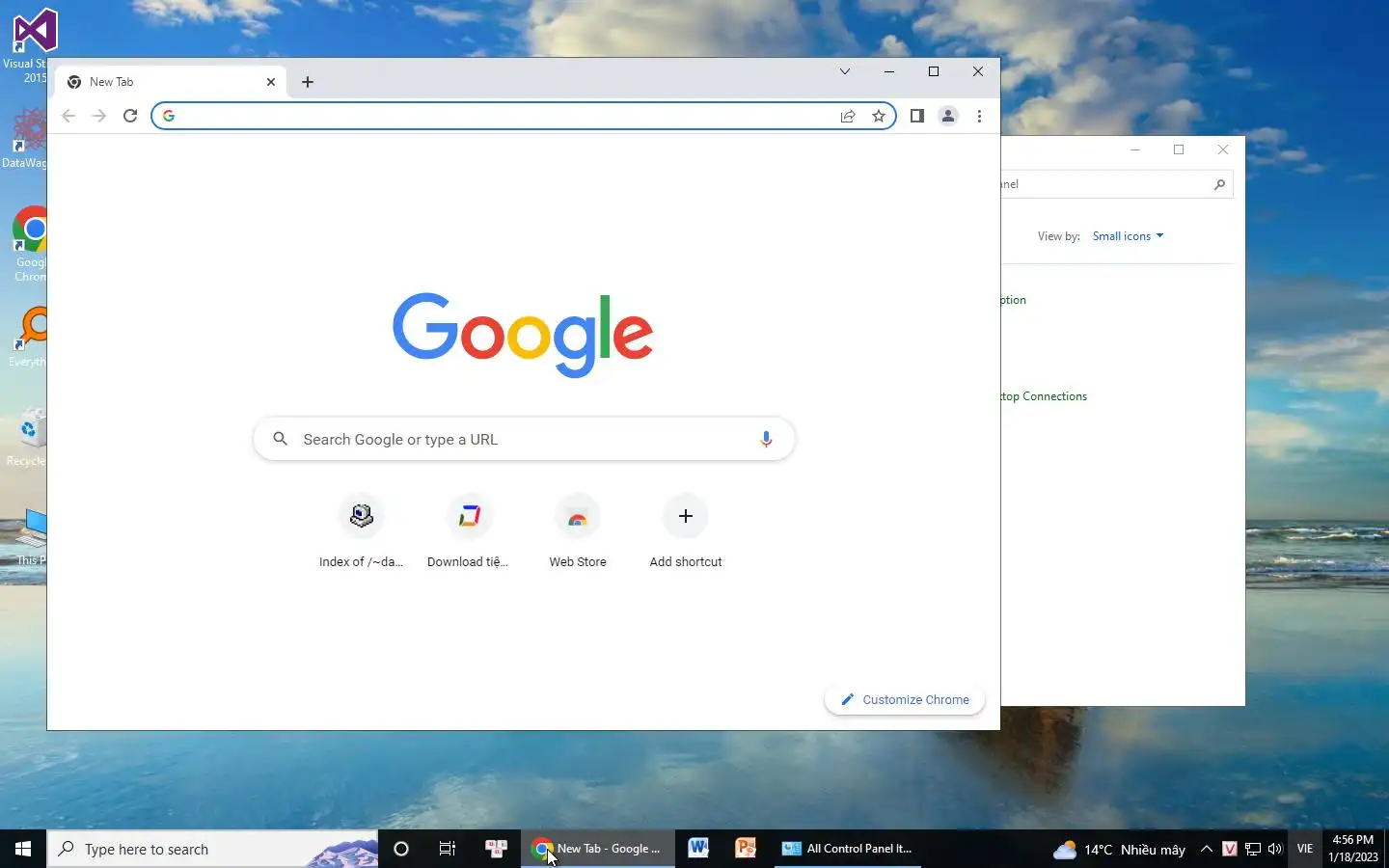This screenshot has height=868, width=1389.
Task: Open Everything desktop shortcut
Action: (29, 337)
